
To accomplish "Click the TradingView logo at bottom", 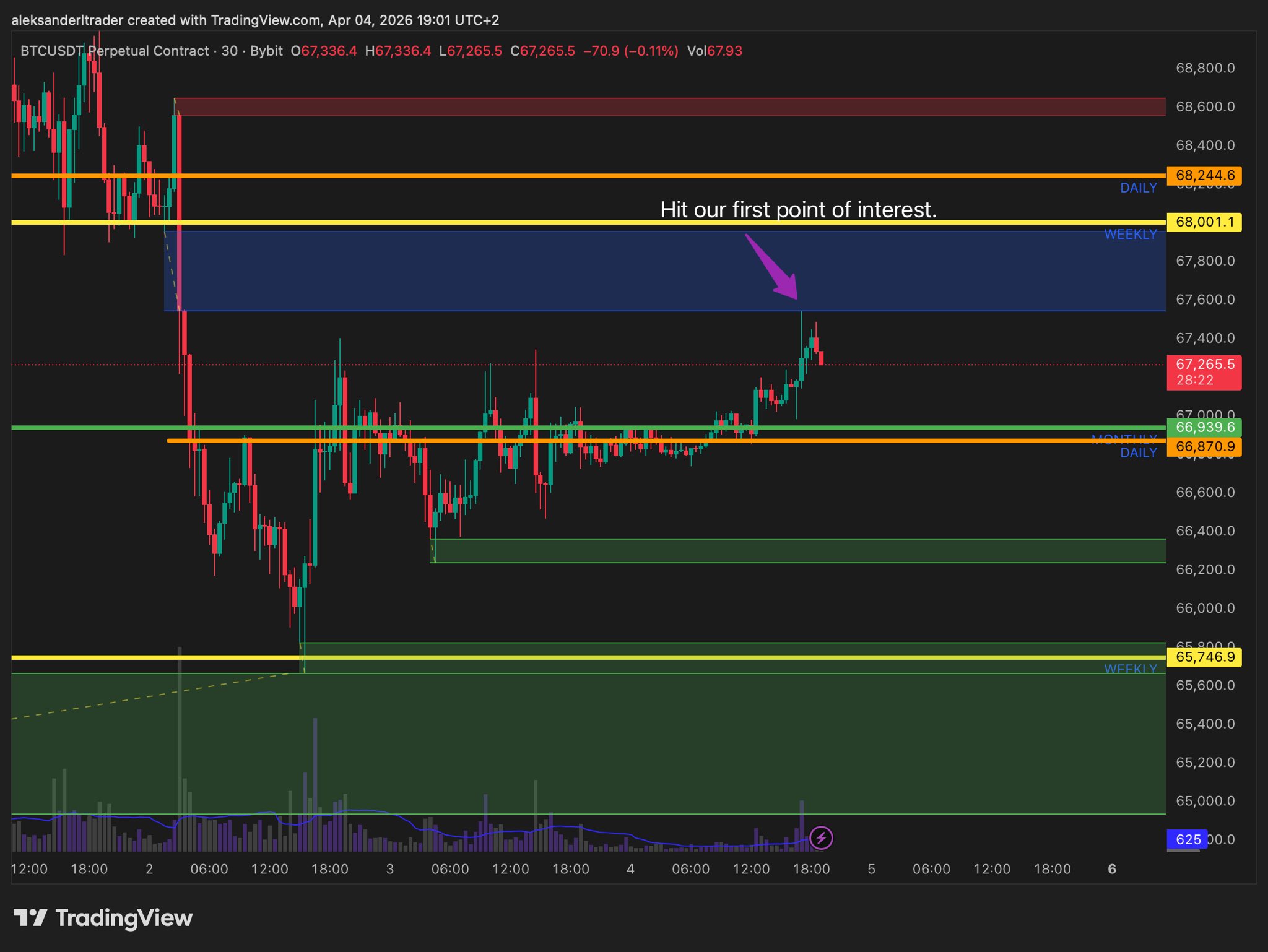I will [103, 917].
